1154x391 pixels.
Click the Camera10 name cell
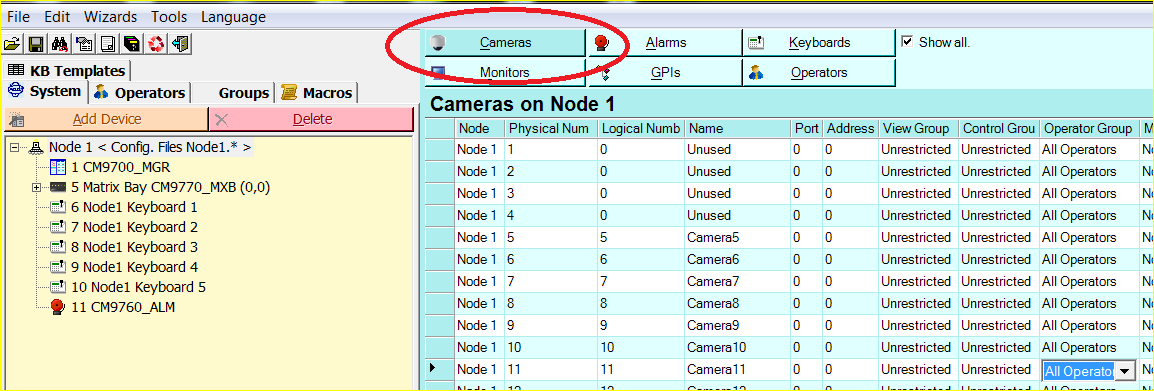click(x=737, y=348)
